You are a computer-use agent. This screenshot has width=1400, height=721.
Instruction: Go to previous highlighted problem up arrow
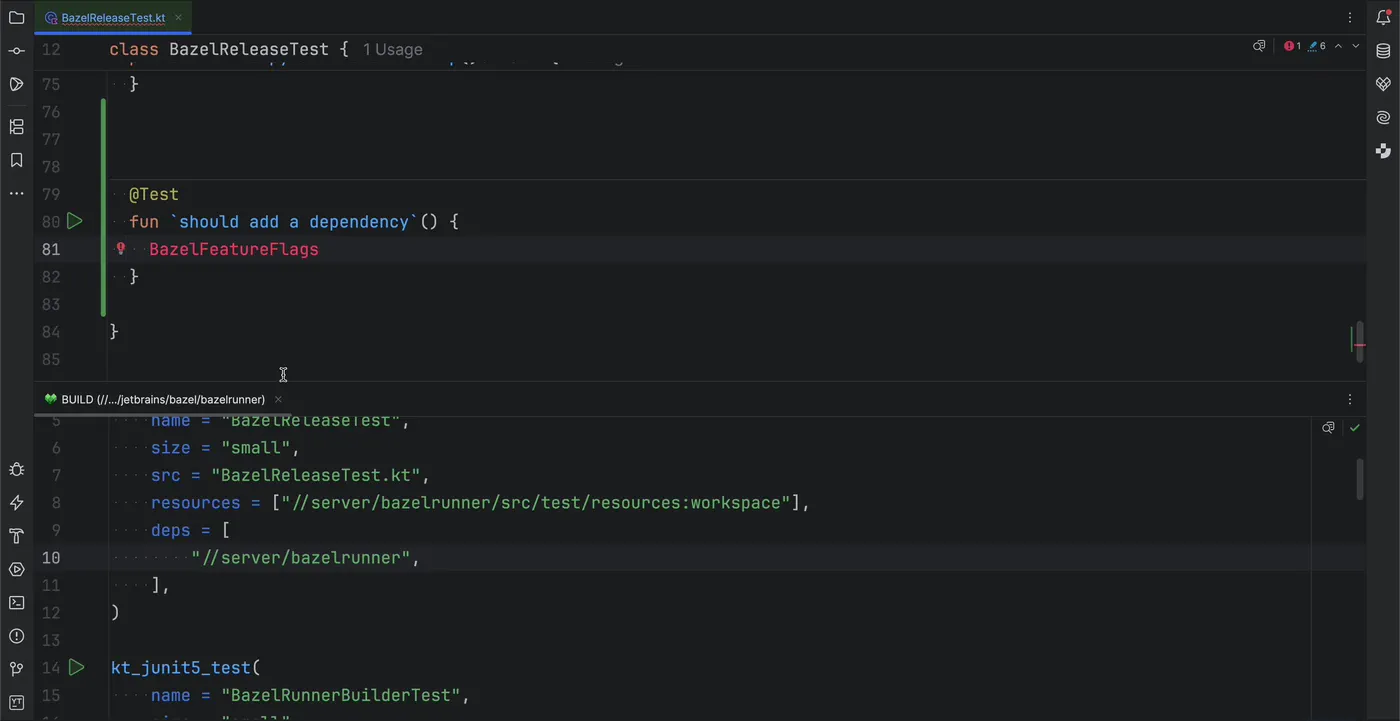(1339, 46)
